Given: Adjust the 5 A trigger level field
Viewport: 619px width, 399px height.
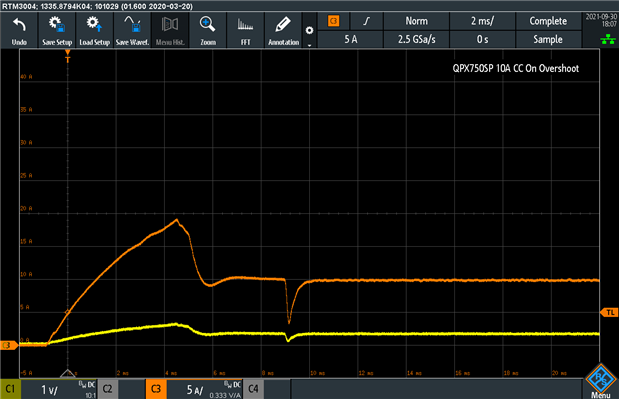Looking at the screenshot, I should click(x=350, y=39).
